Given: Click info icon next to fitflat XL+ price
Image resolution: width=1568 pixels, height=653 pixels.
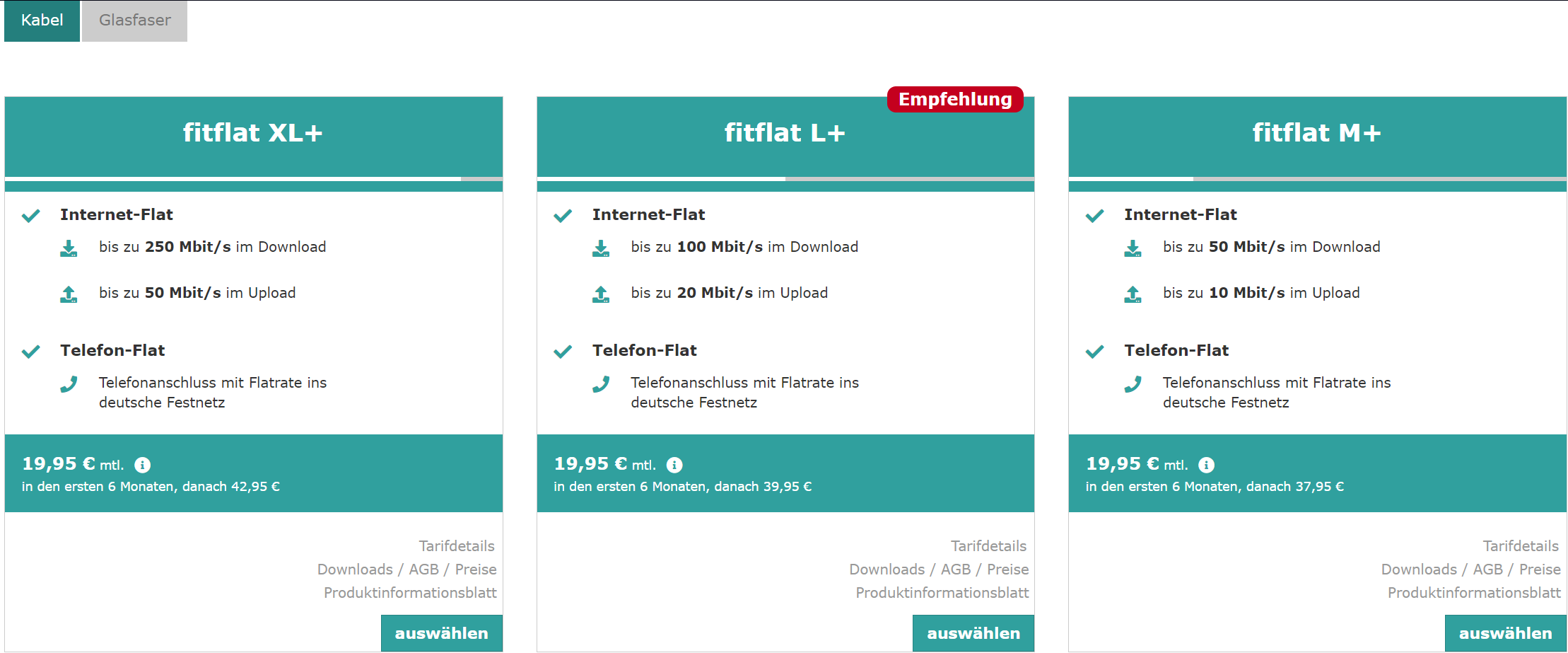Looking at the screenshot, I should click(x=143, y=465).
